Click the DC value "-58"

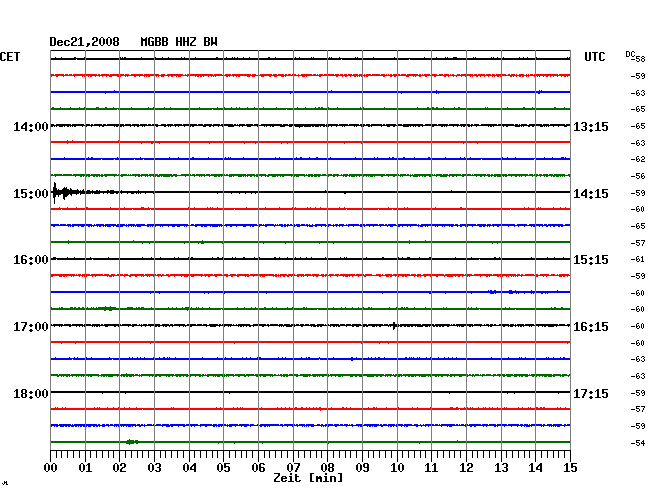(639, 59)
